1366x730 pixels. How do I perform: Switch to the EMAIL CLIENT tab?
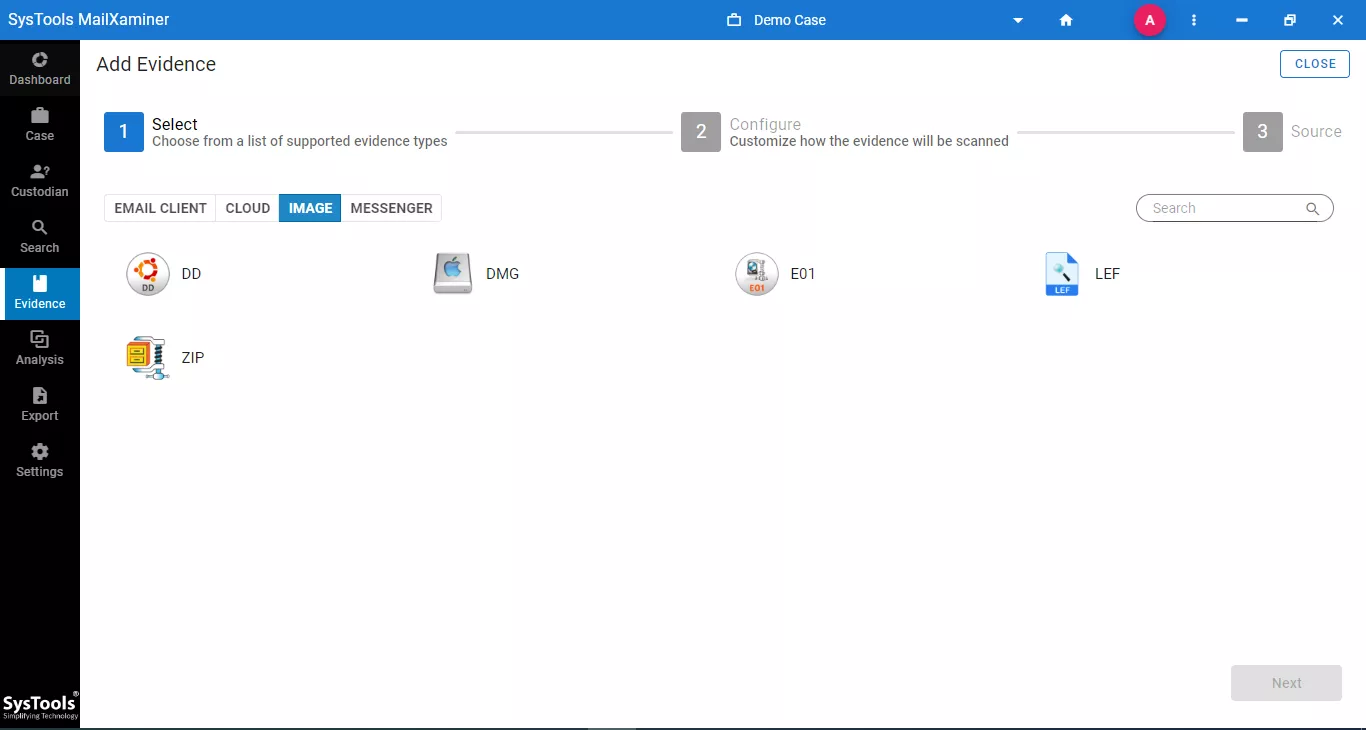[160, 208]
